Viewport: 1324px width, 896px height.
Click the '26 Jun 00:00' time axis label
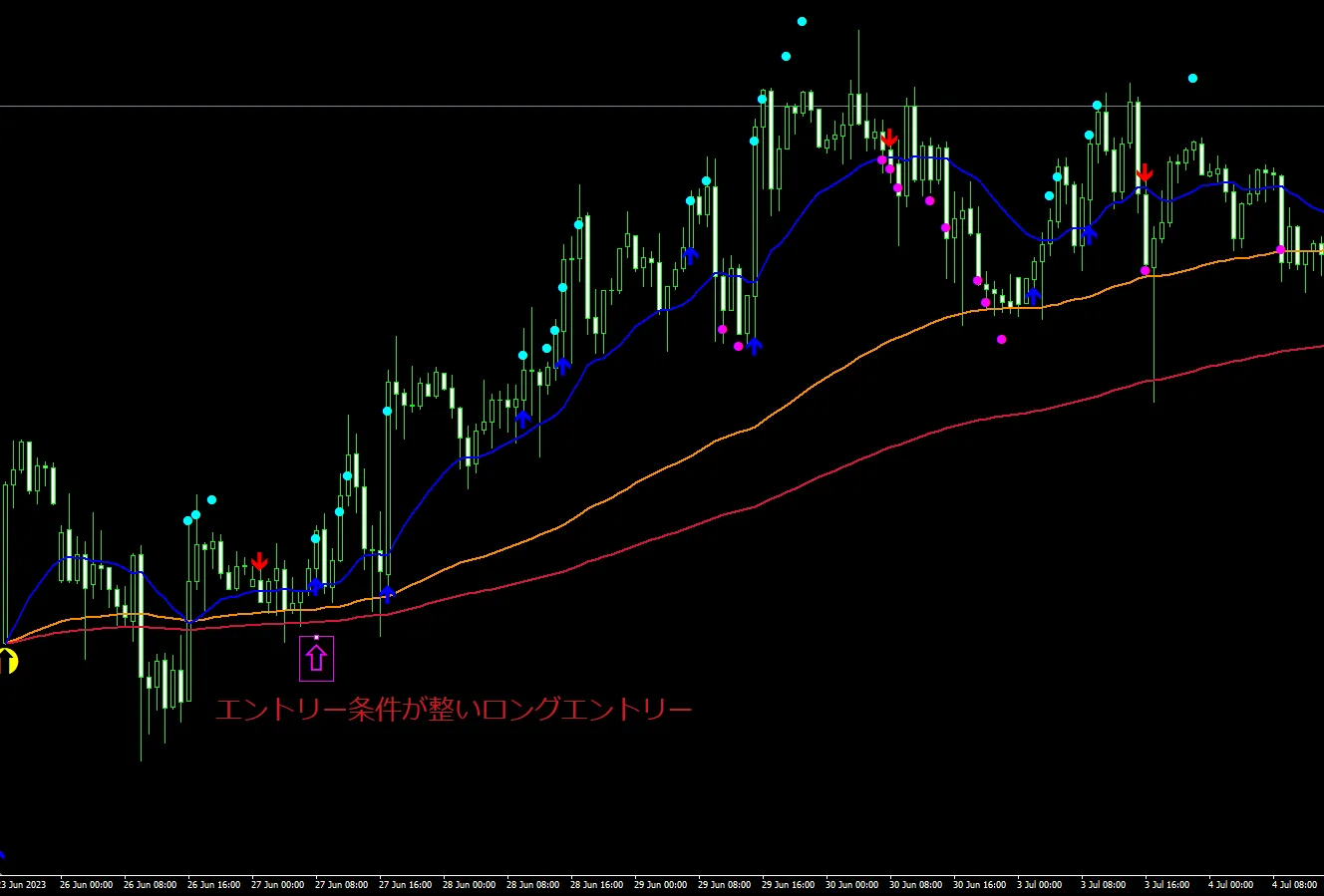click(86, 884)
